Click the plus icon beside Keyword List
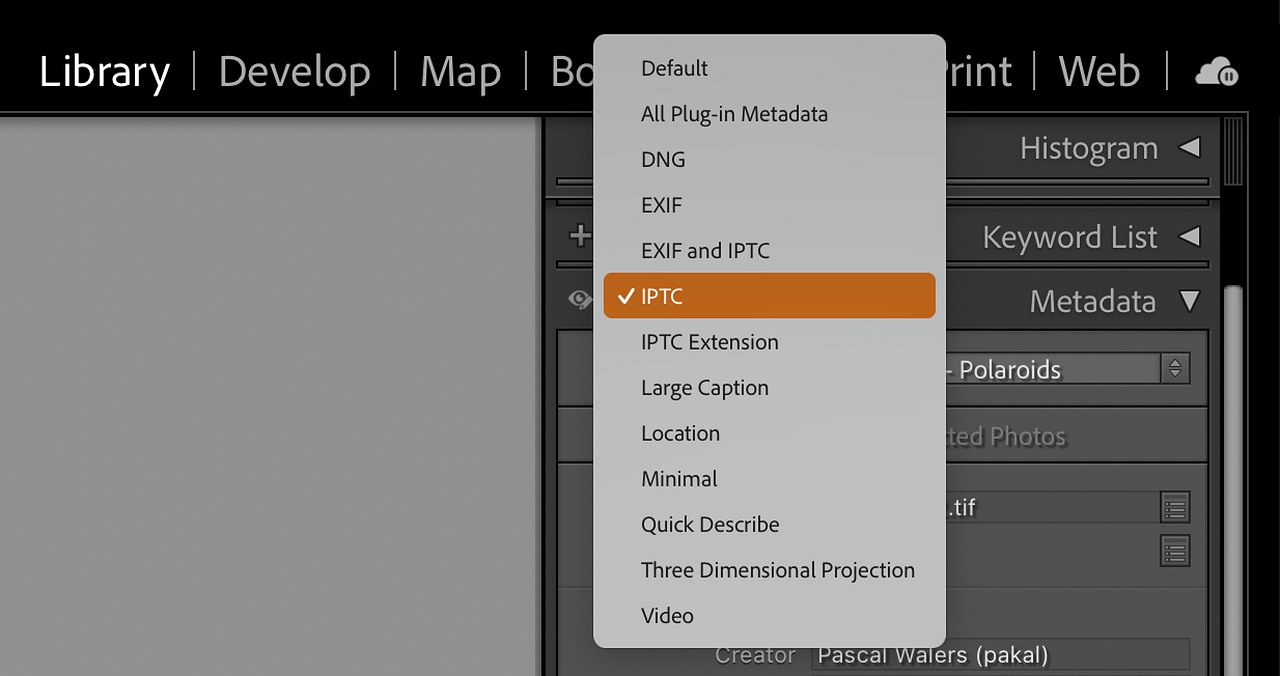Screen dimensions: 1280x676 coord(579,236)
